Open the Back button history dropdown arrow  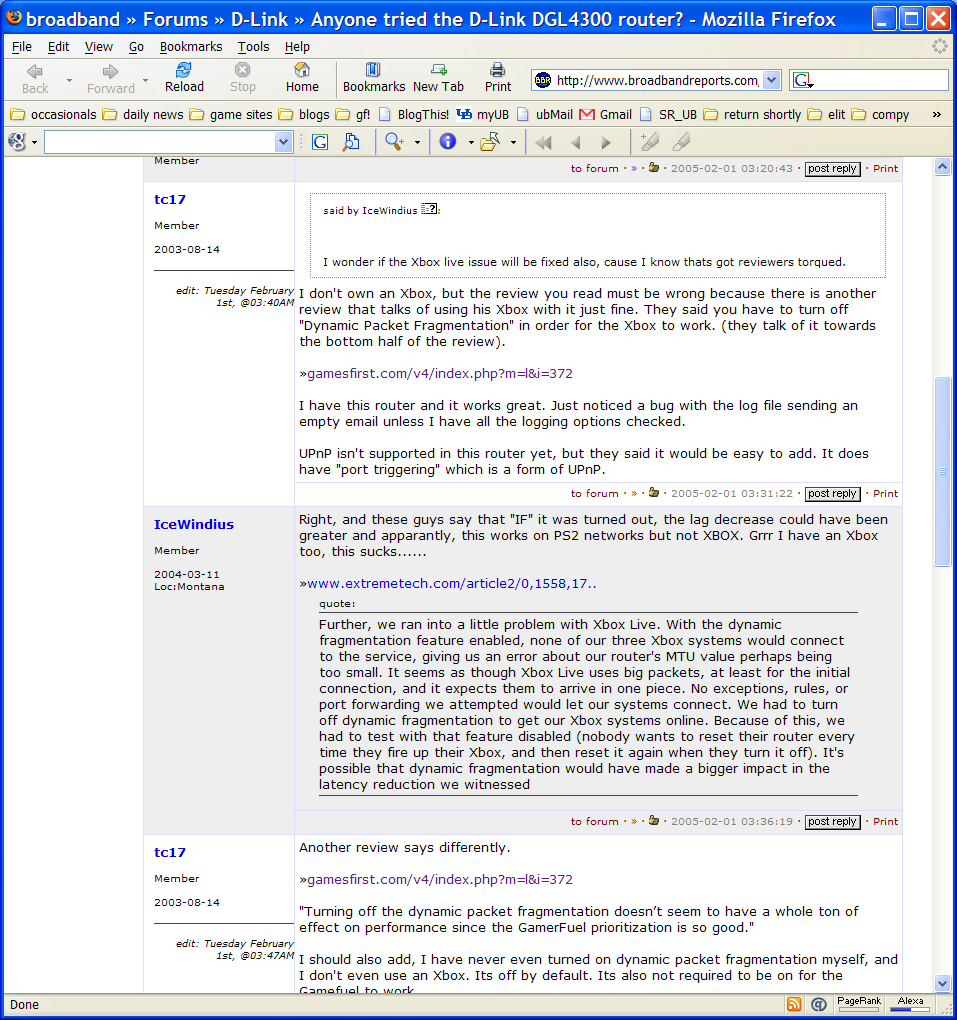coord(69,81)
